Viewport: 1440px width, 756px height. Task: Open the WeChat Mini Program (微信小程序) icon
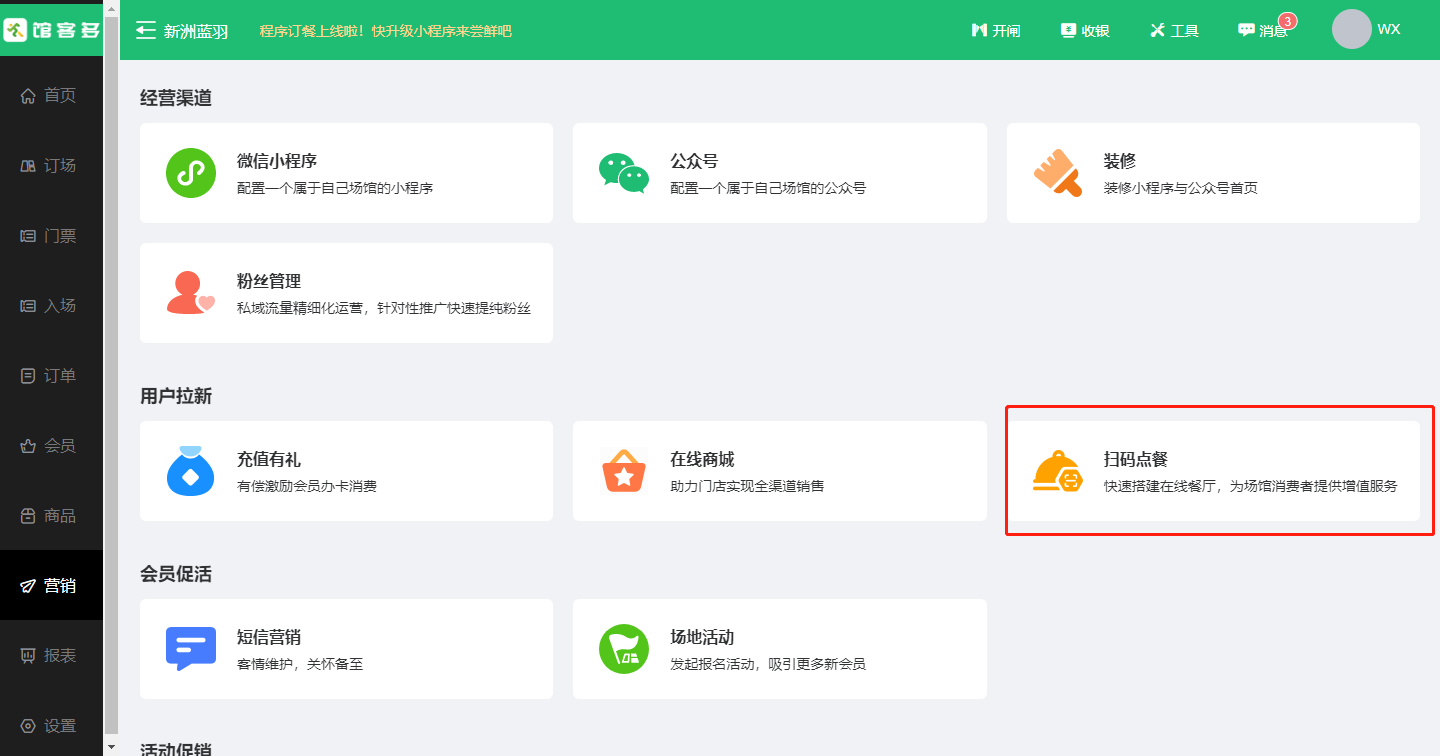[x=191, y=173]
